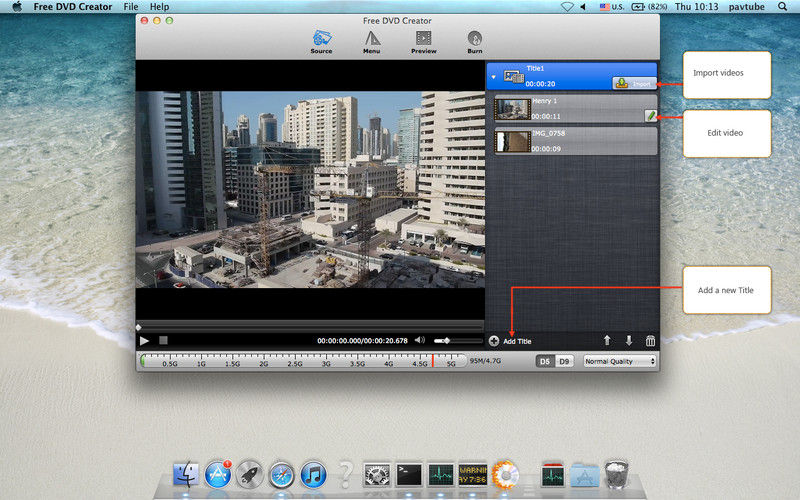Open the Help menu
Viewport: 800px width, 500px height.
pyautogui.click(x=160, y=7)
